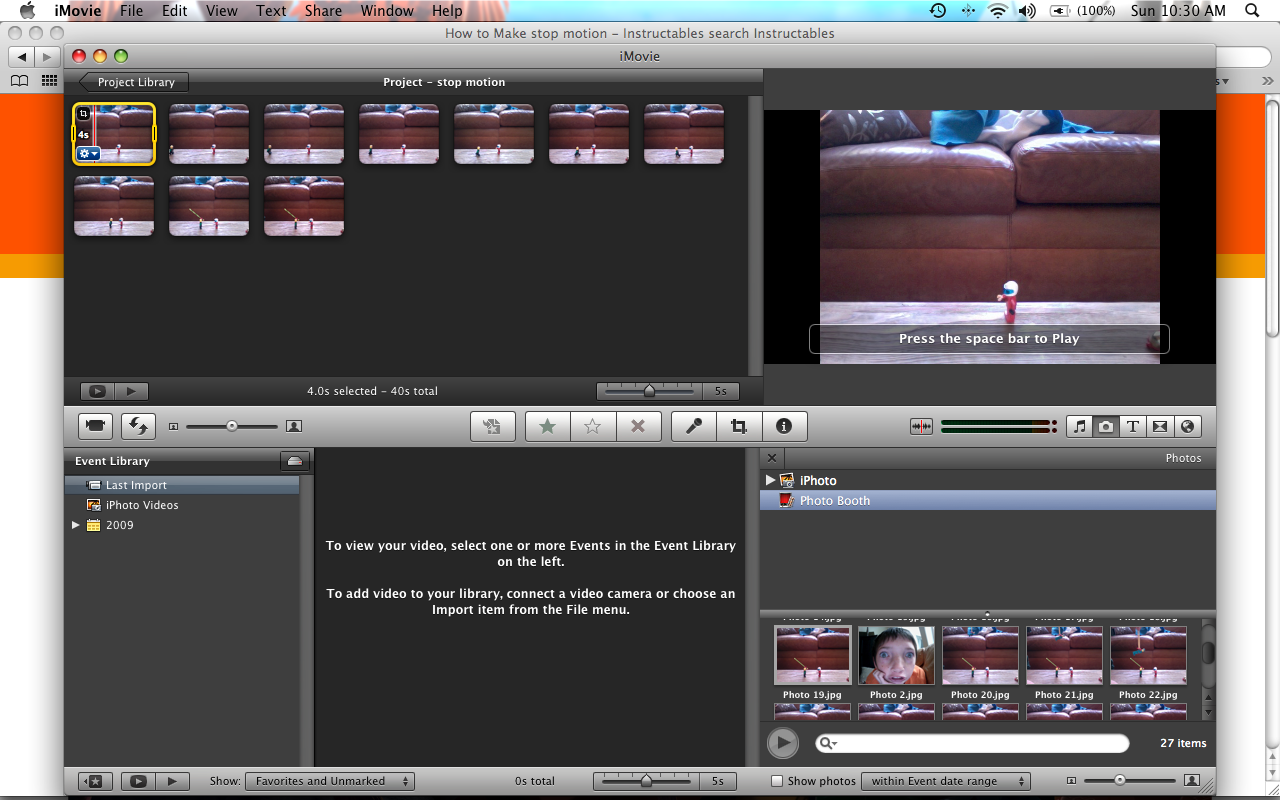The height and width of the screenshot is (800, 1280).
Task: Open the Favorites and Unmarked show dropdown
Action: pyautogui.click(x=329, y=781)
